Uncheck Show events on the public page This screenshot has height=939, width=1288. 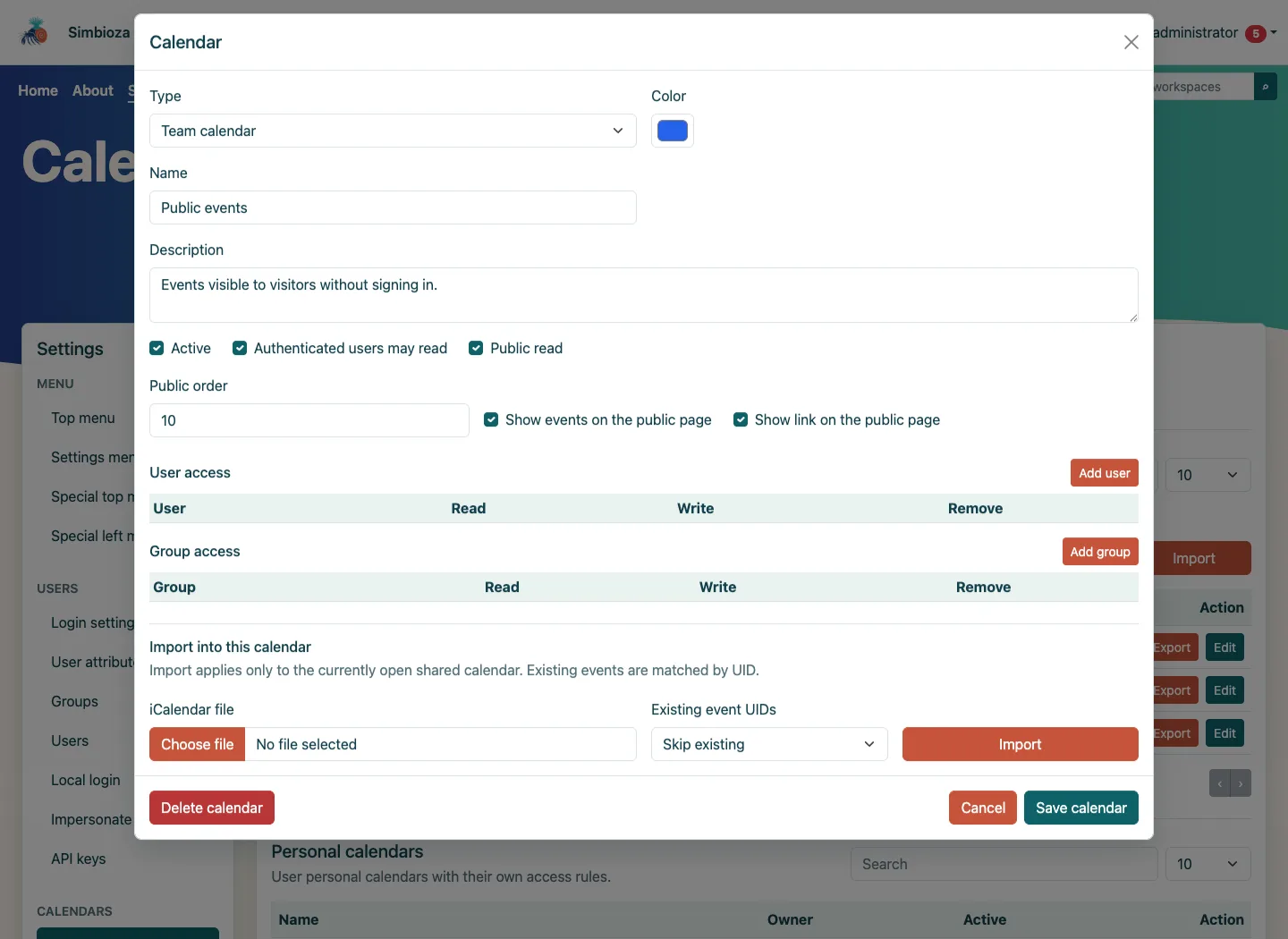click(x=491, y=419)
